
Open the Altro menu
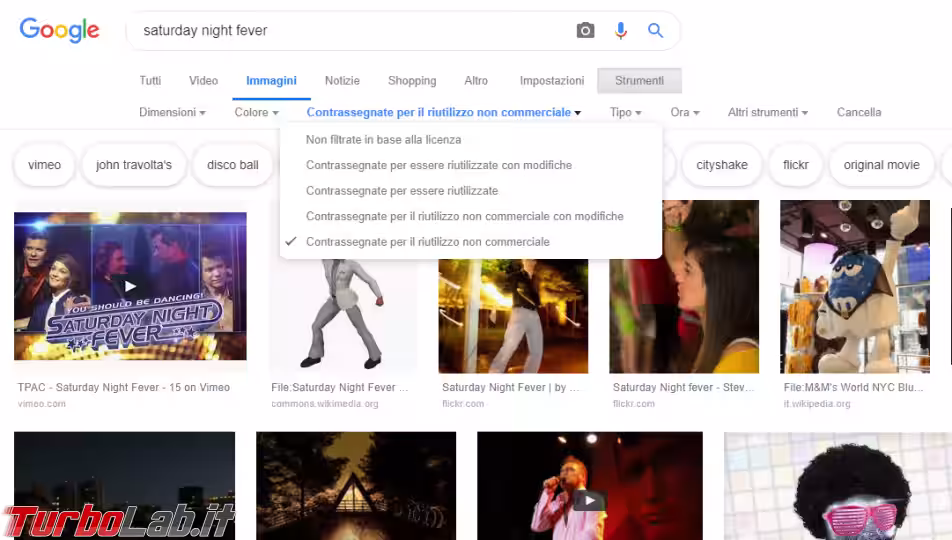click(476, 81)
